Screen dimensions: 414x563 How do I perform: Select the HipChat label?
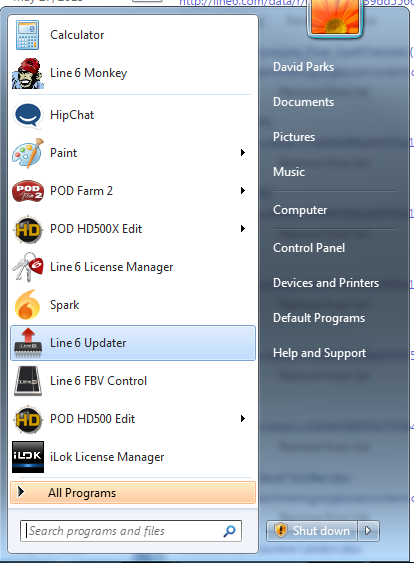click(x=72, y=115)
